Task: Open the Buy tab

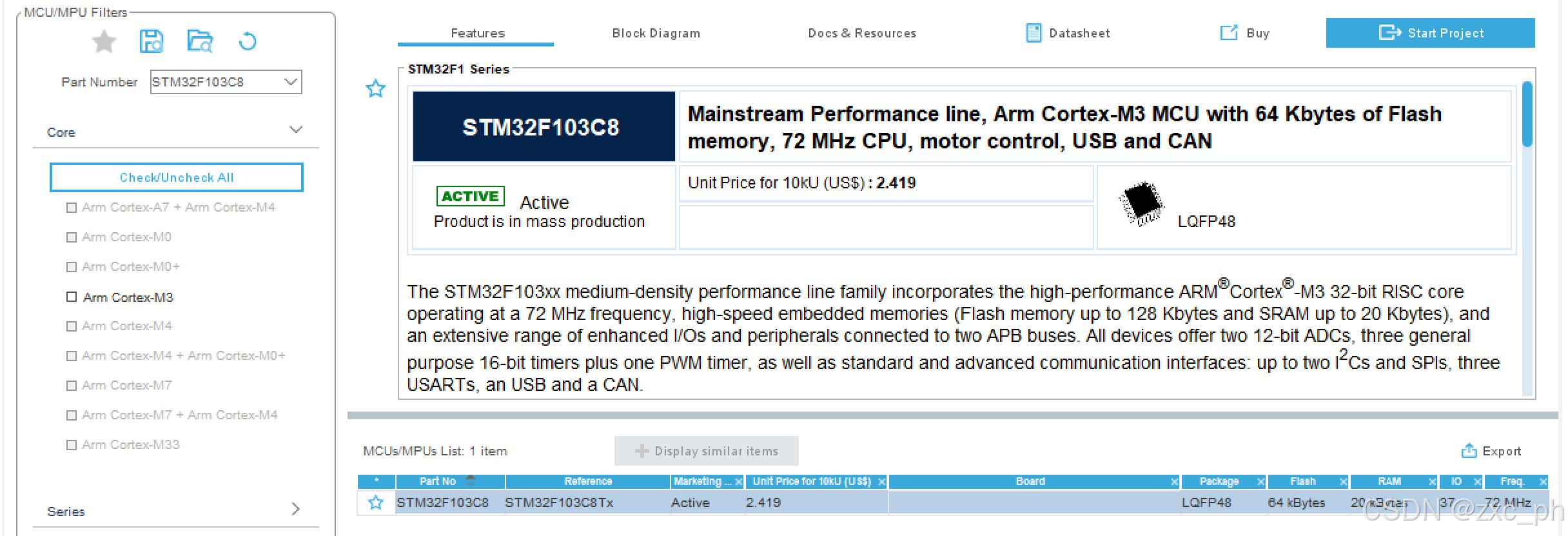Action: 1257,33
